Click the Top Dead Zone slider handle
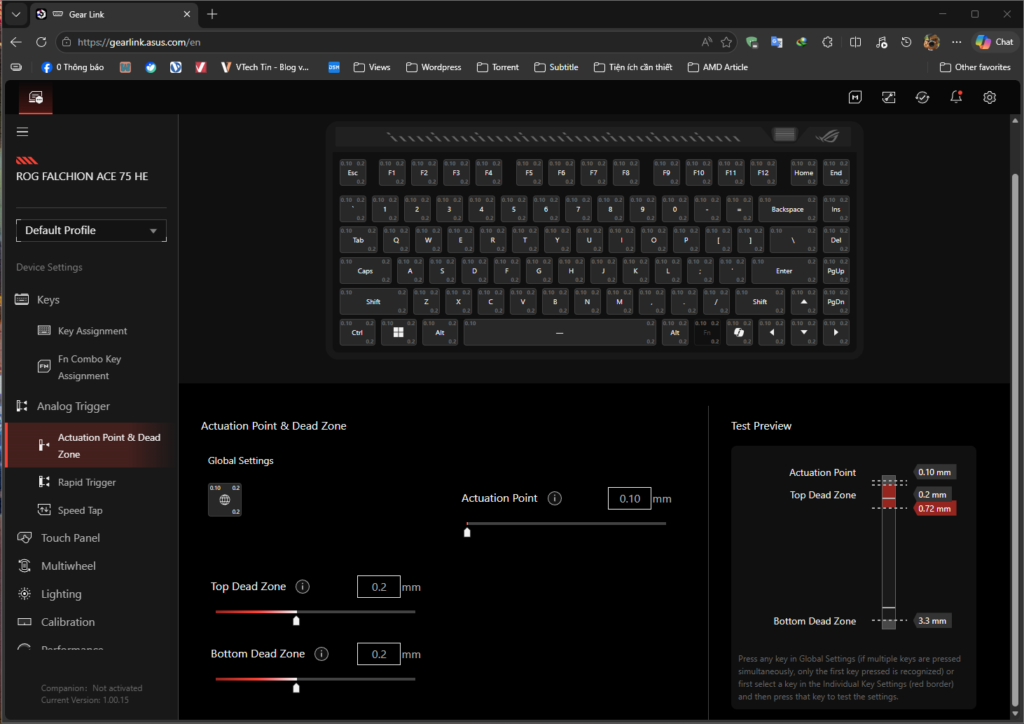1024x724 pixels. 296,621
